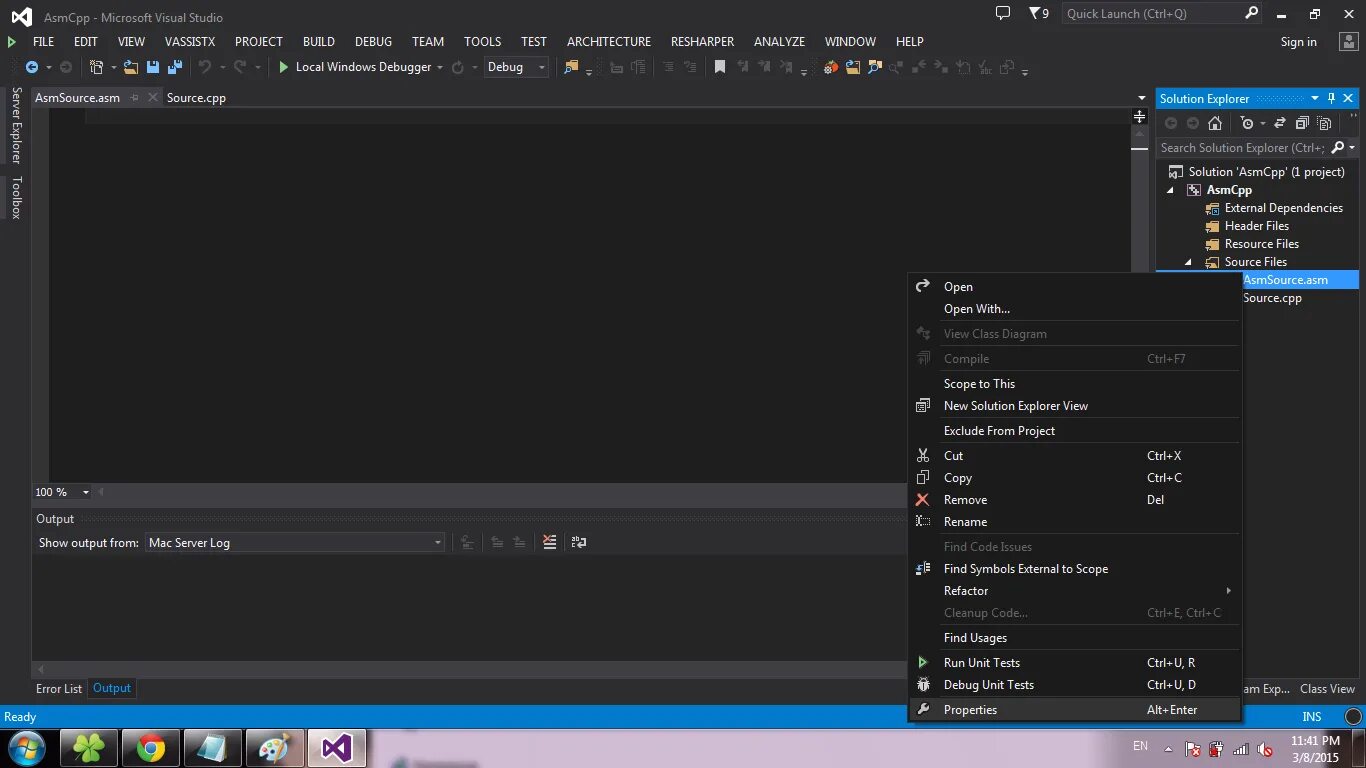This screenshot has height=768, width=1366.
Task: Click Remove in the context menu
Action: 1075,500
